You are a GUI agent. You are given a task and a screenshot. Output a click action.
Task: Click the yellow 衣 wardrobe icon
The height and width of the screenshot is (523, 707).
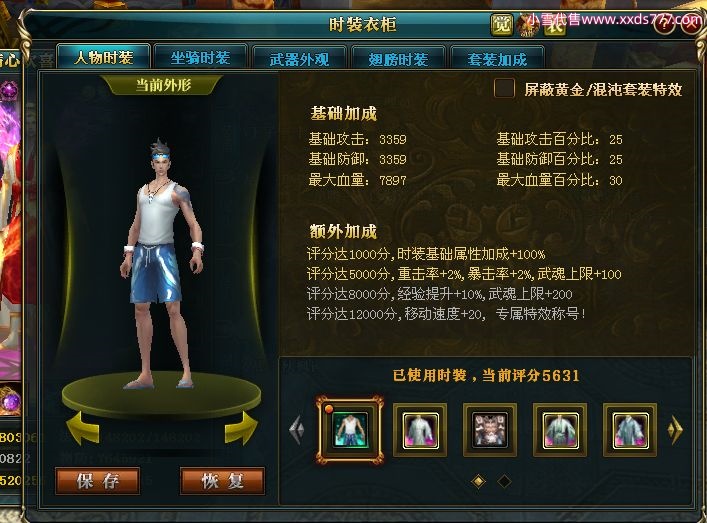click(555, 25)
